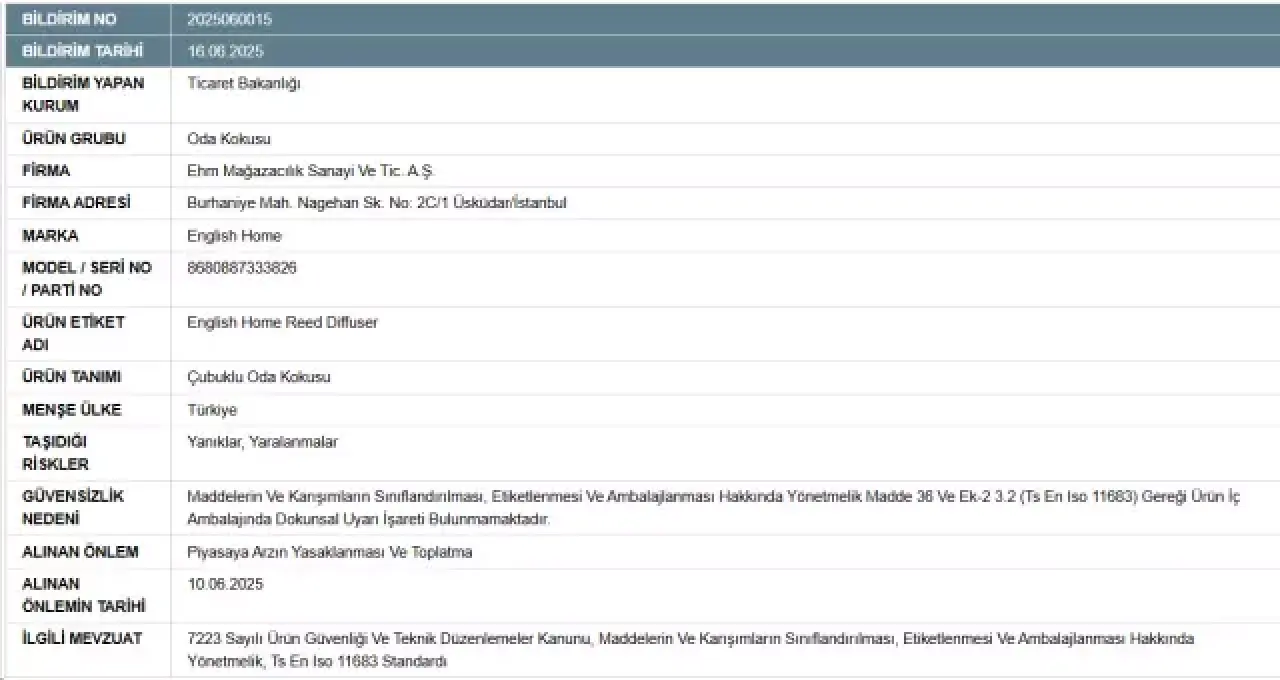Select the TAŞIDIĞI RİSKLER label
Screen dimensions: 1280x680
tap(56, 453)
